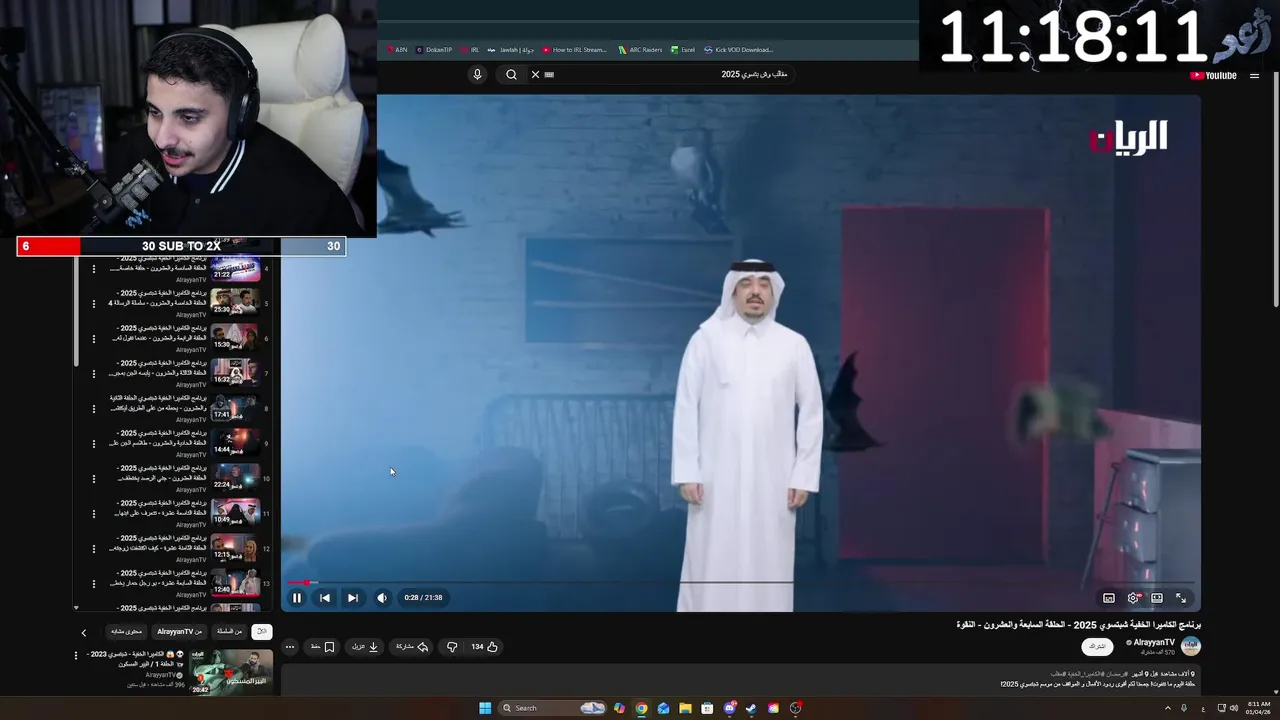The width and height of the screenshot is (1280, 720).
Task: Open the AlrayyanTV channel avatar
Action: pyautogui.click(x=1191, y=647)
